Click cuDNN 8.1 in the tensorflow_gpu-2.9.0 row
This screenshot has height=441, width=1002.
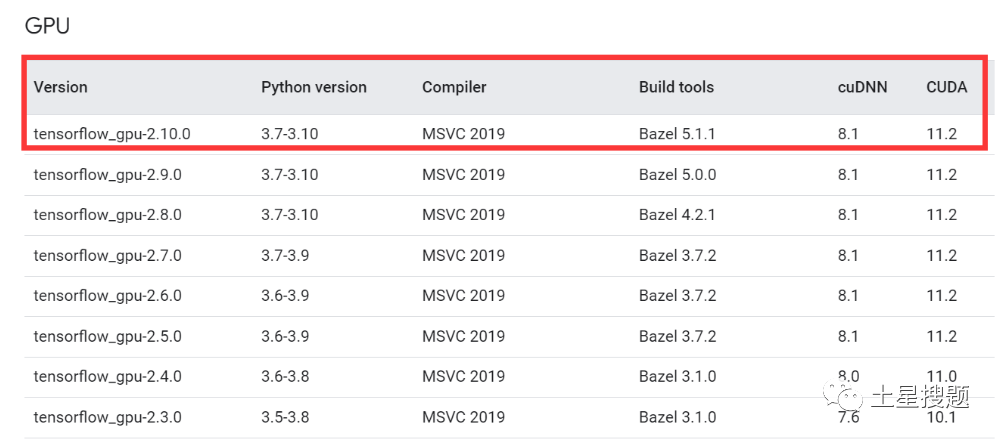pos(848,174)
